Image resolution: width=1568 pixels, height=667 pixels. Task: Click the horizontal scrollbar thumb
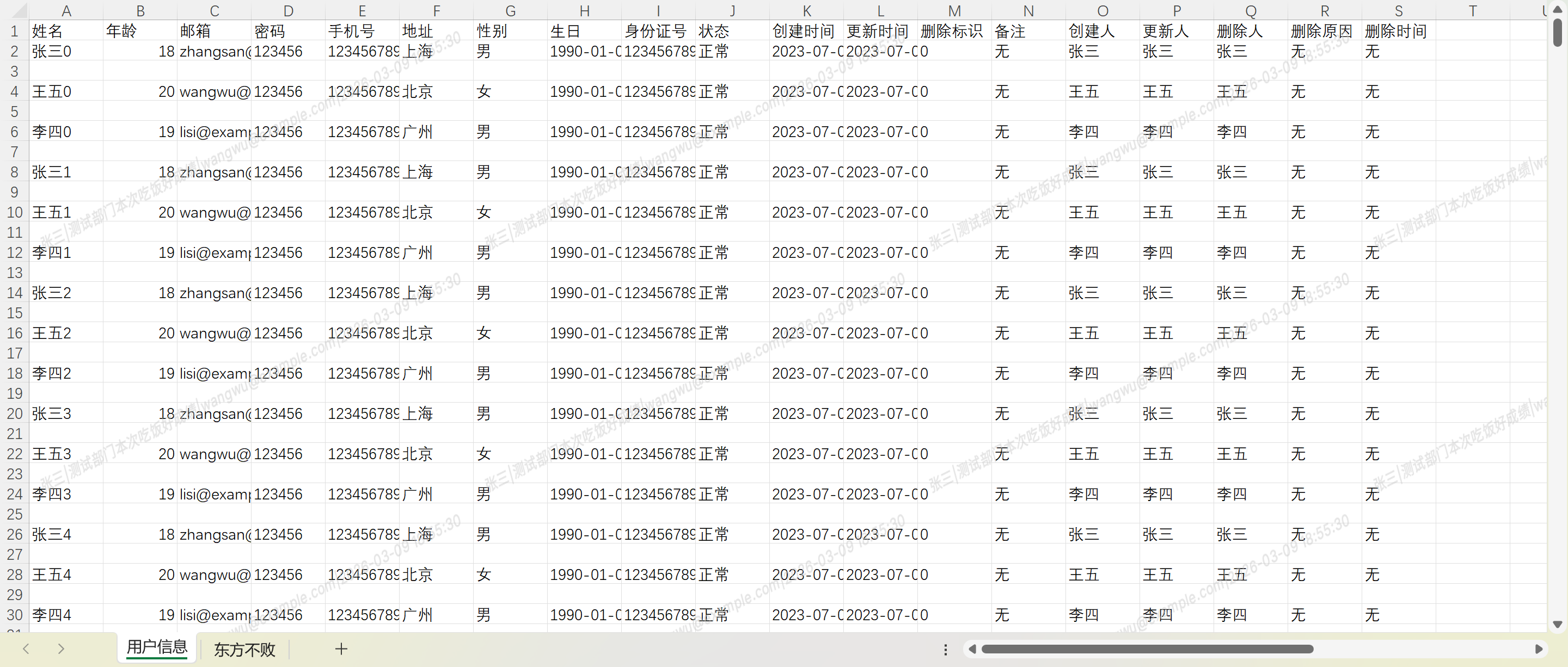click(x=1147, y=650)
